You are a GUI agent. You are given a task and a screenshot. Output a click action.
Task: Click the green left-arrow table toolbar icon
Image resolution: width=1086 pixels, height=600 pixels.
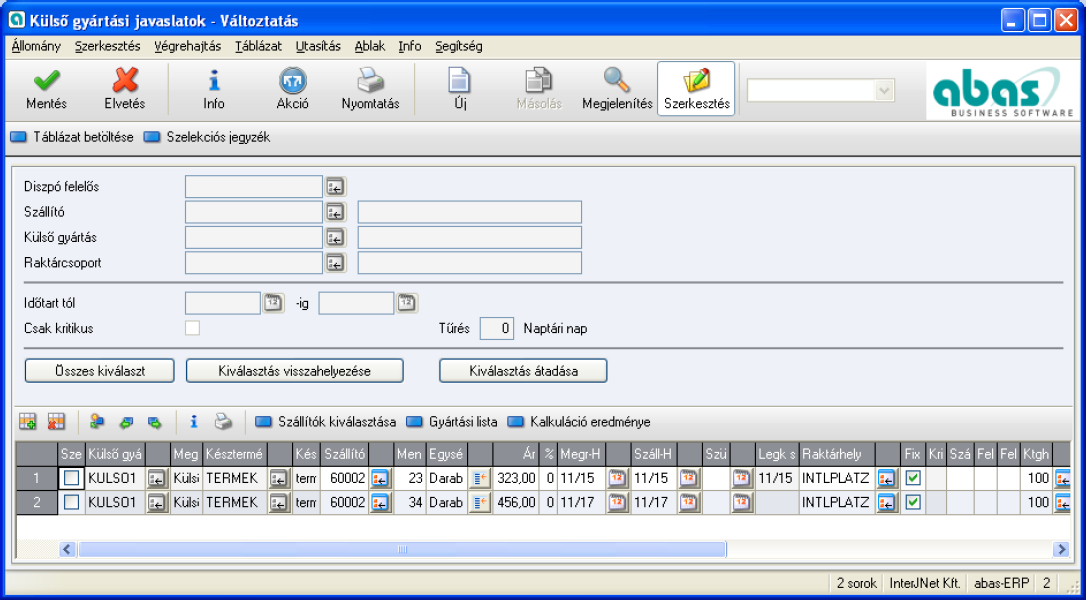tap(126, 421)
